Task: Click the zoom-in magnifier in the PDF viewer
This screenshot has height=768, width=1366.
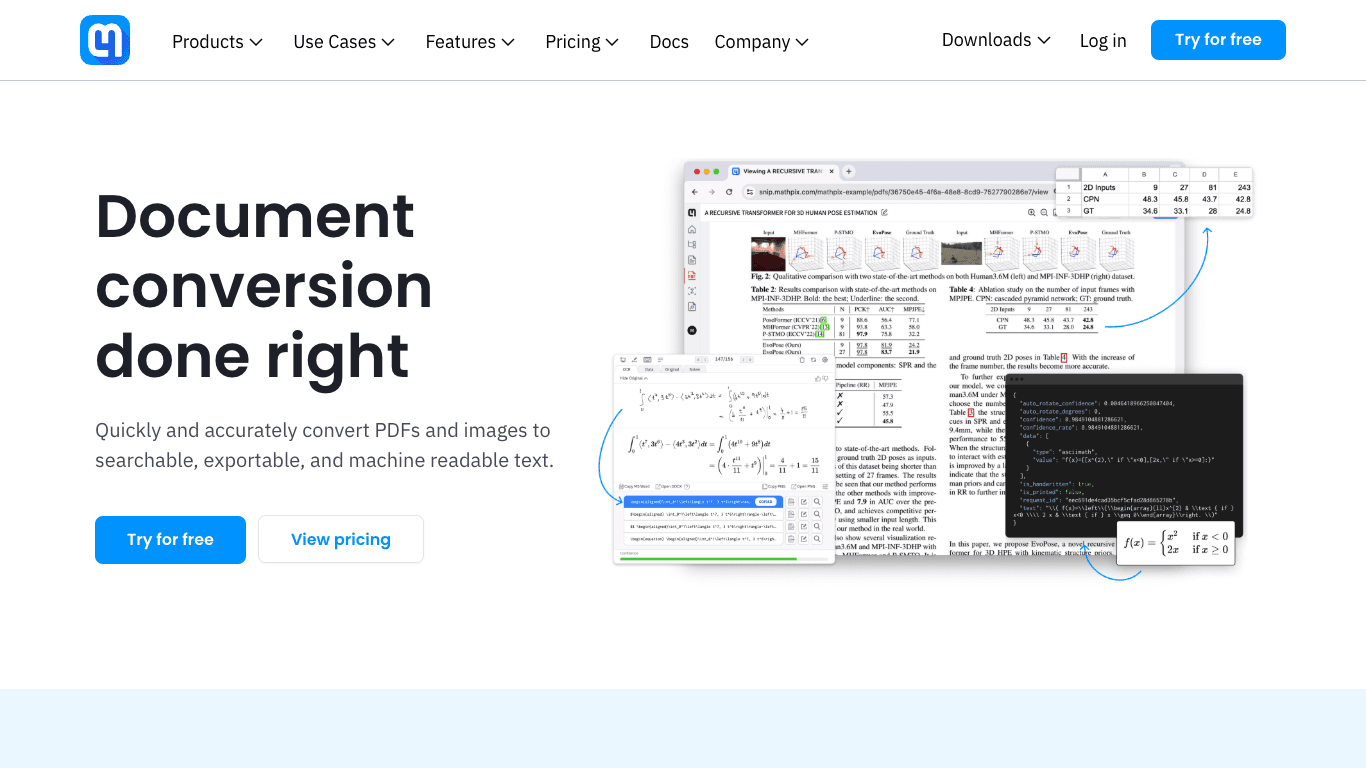Action: [x=1031, y=212]
